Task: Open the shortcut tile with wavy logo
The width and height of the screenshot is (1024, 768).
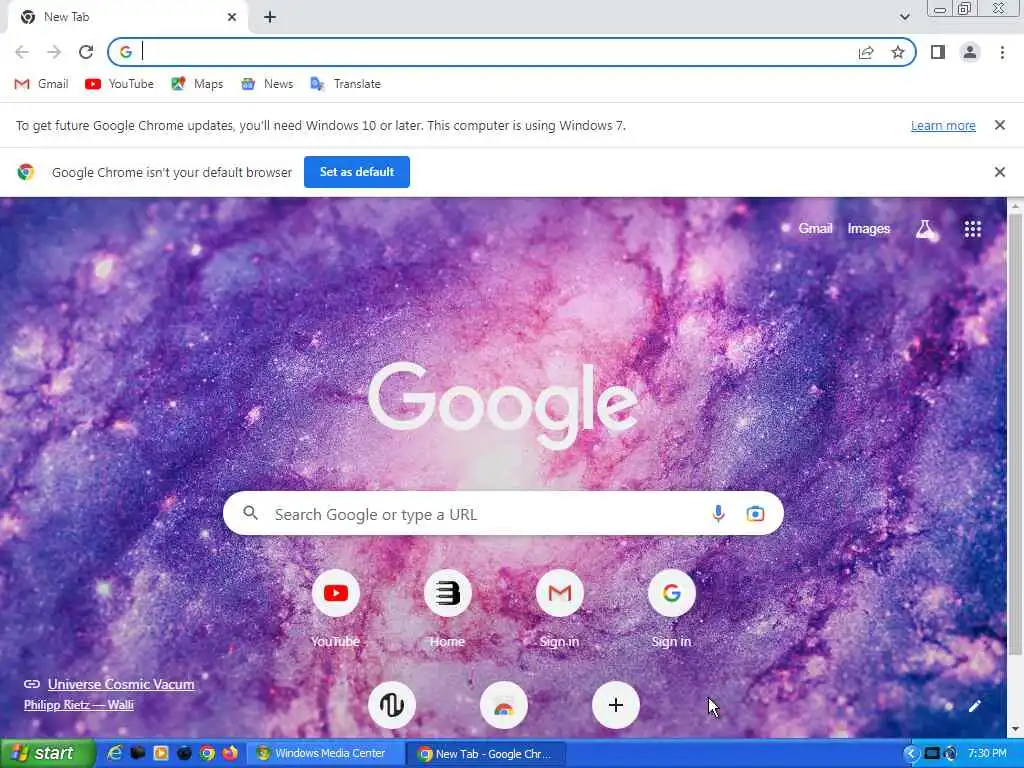Action: point(392,705)
